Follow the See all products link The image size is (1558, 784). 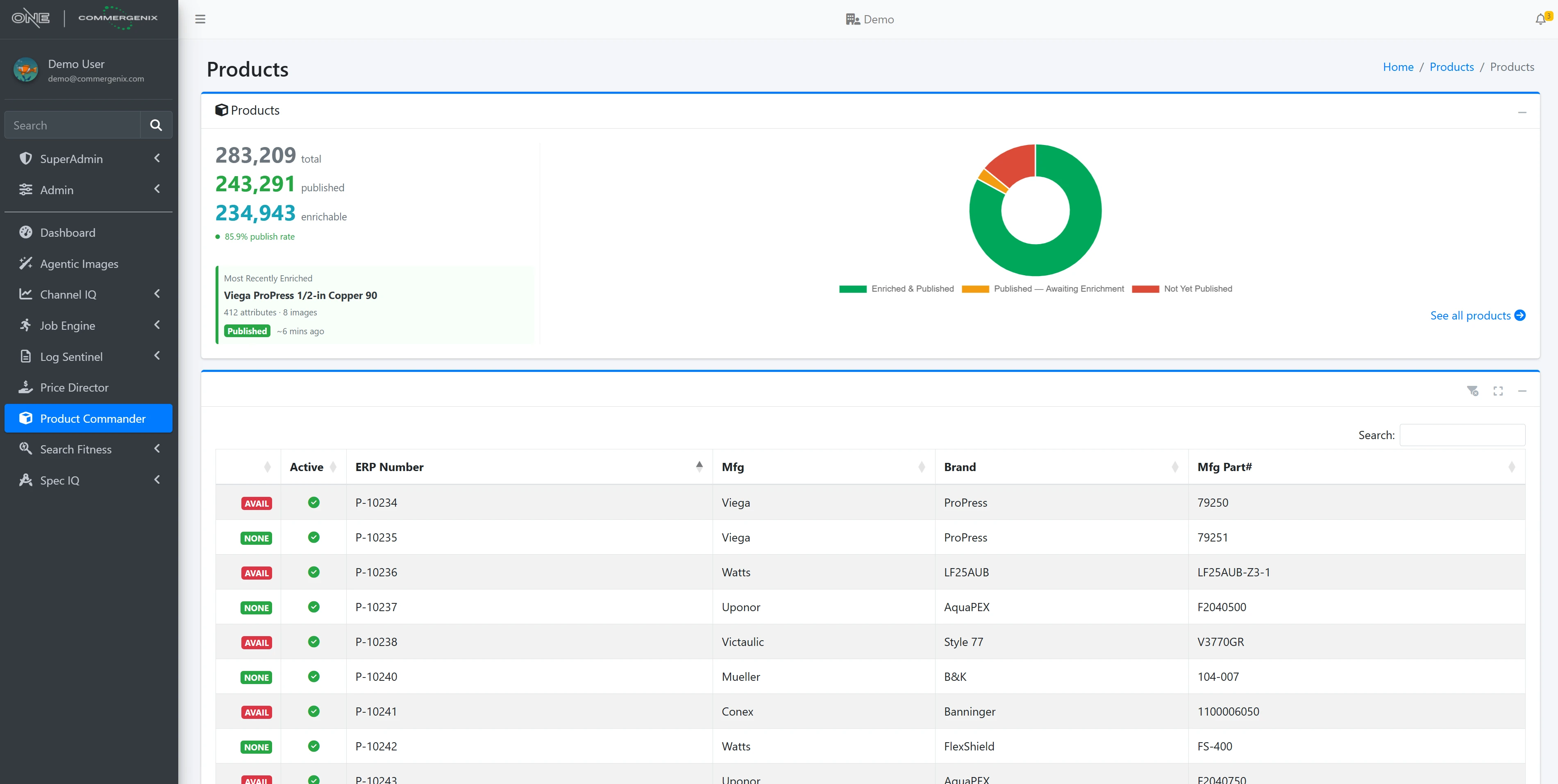click(1477, 315)
